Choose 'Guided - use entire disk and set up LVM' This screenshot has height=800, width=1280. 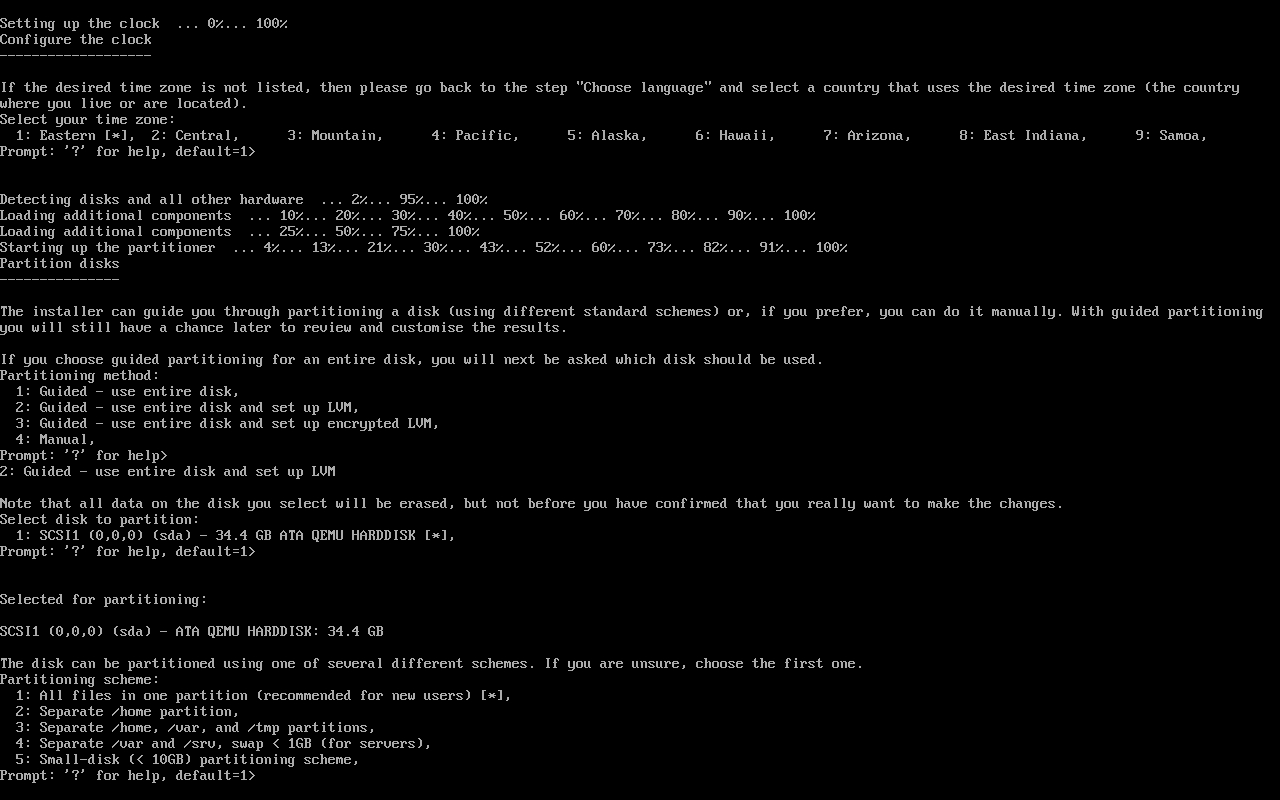tap(187, 408)
